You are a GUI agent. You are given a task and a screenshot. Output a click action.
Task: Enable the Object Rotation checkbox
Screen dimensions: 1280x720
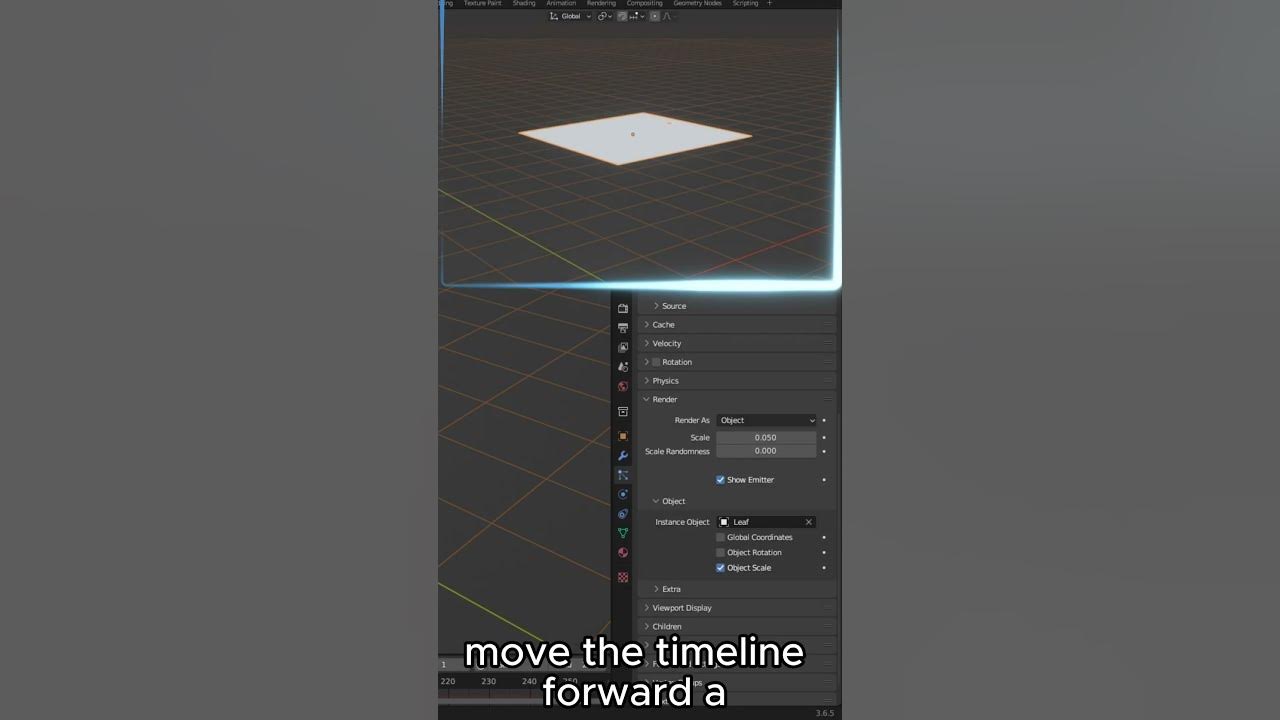coord(720,552)
